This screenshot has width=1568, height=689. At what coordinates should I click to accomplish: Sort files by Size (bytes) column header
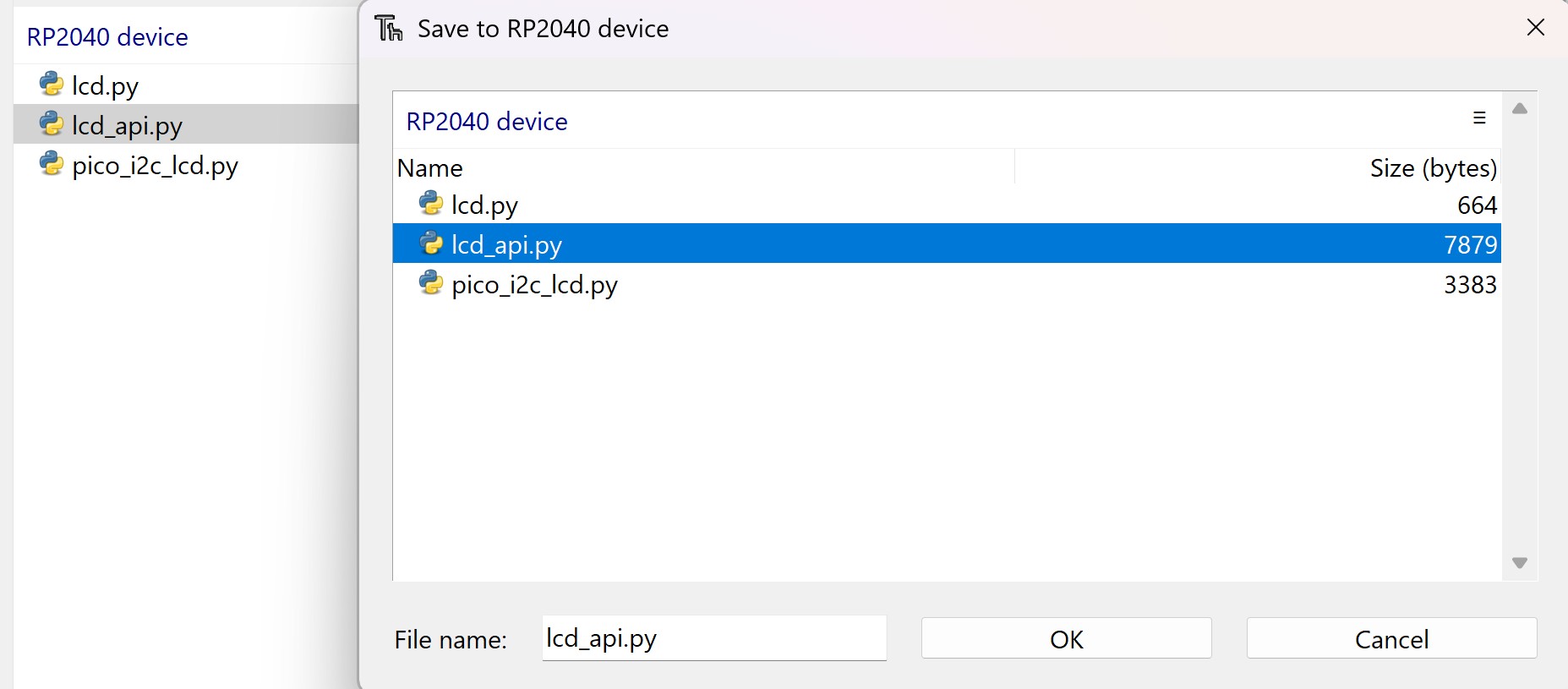pyautogui.click(x=1433, y=168)
